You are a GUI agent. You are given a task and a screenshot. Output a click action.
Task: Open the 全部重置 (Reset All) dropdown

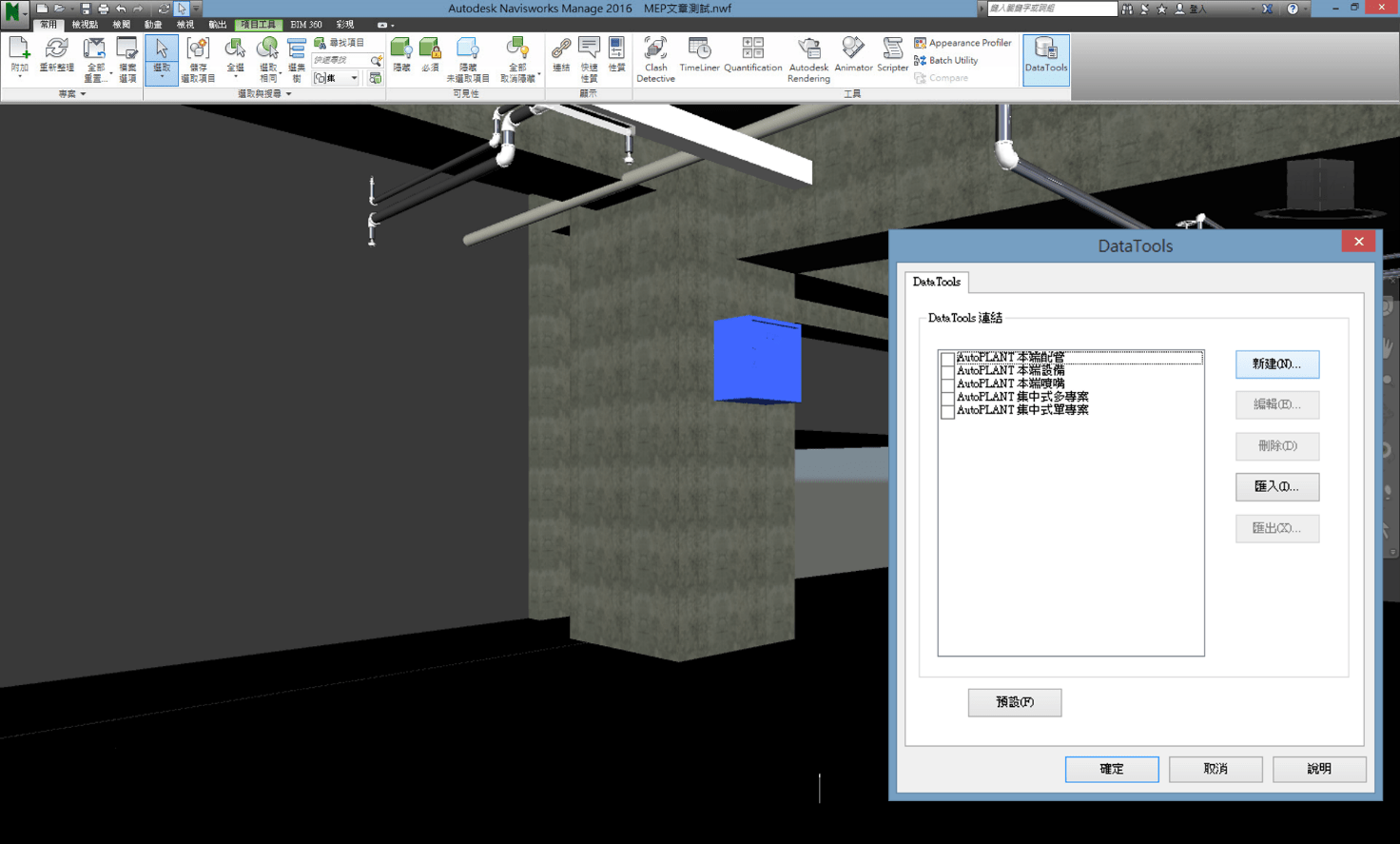pyautogui.click(x=110, y=72)
